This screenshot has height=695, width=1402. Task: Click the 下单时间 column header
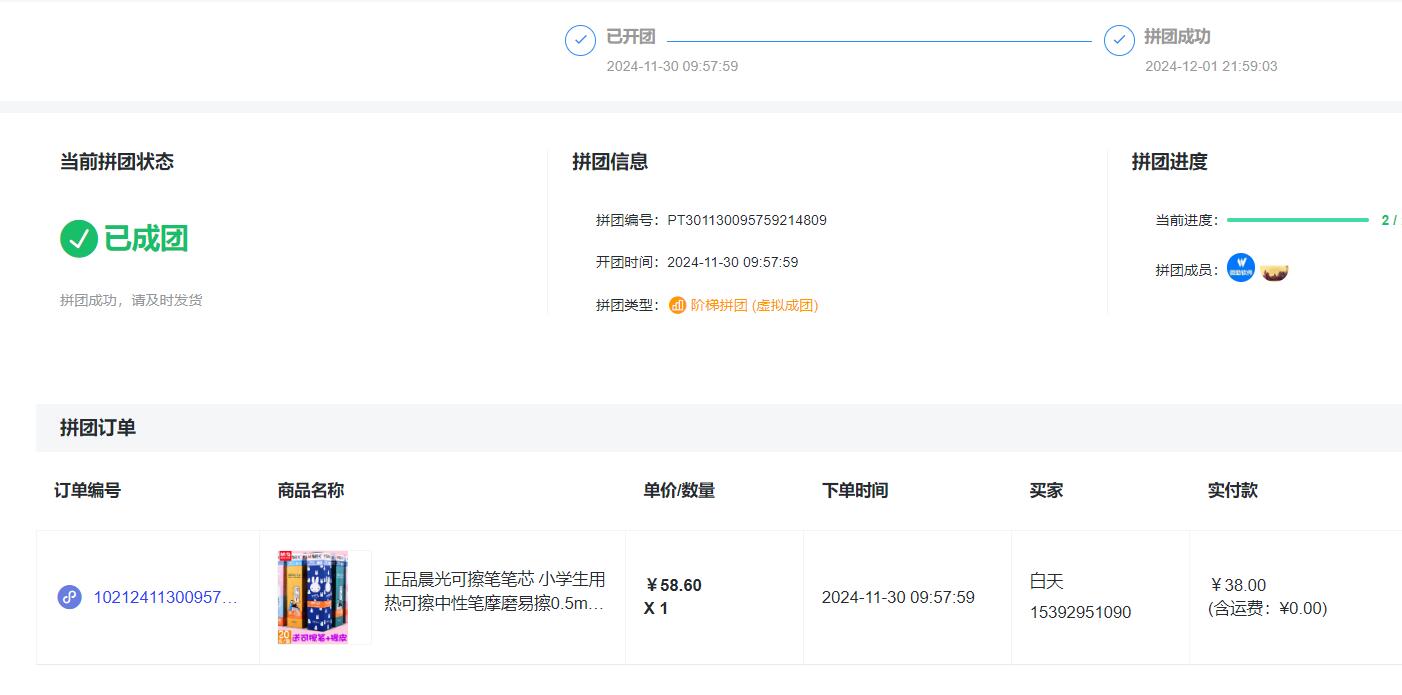[x=855, y=490]
